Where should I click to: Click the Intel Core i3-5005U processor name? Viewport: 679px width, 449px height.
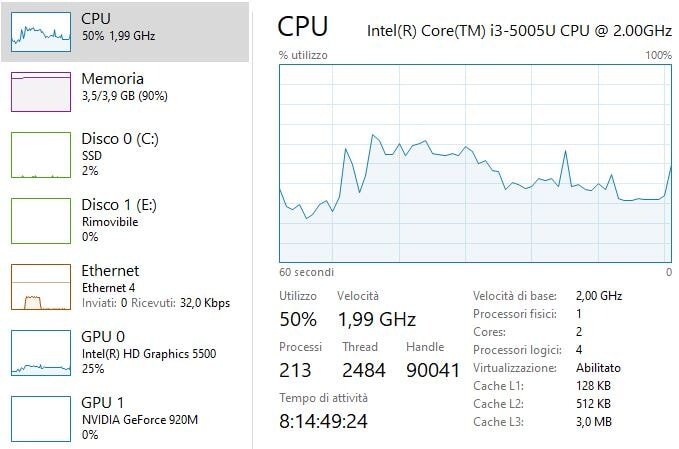tap(520, 29)
